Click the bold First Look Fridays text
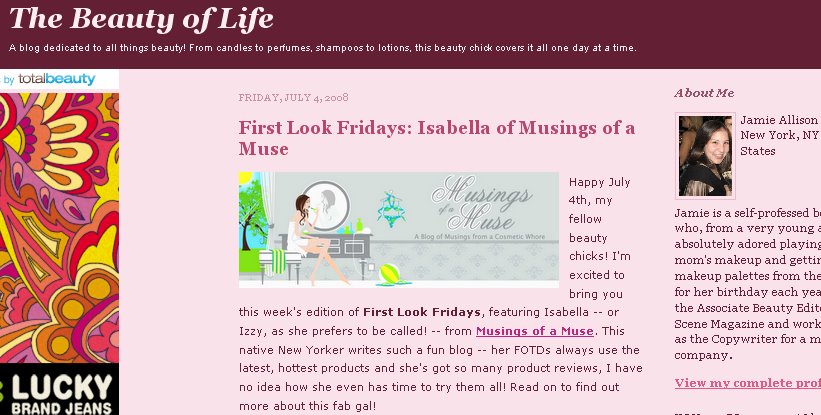Viewport: 821px width, 415px height. [x=422, y=312]
